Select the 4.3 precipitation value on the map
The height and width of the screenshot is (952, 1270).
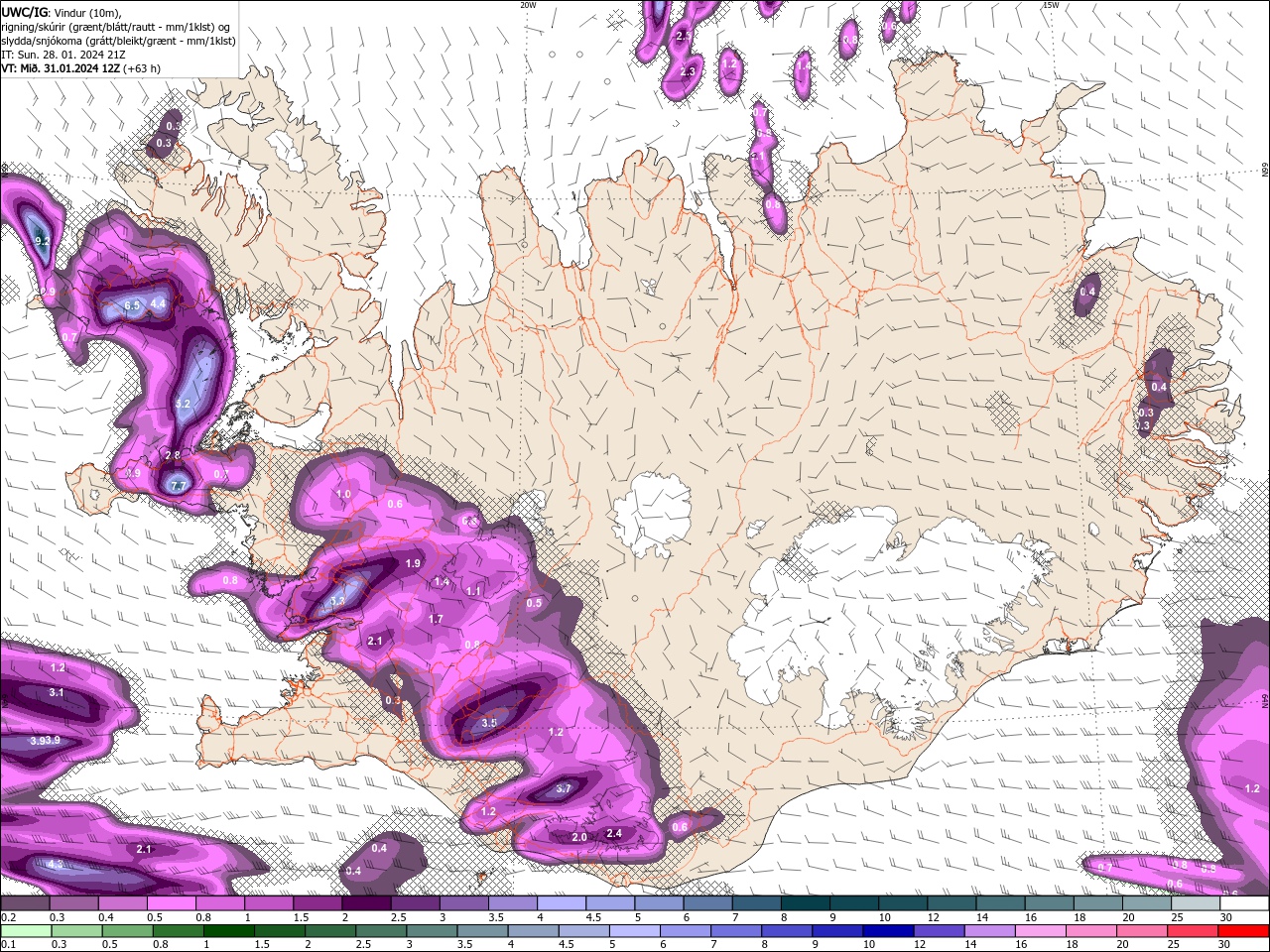point(55,865)
